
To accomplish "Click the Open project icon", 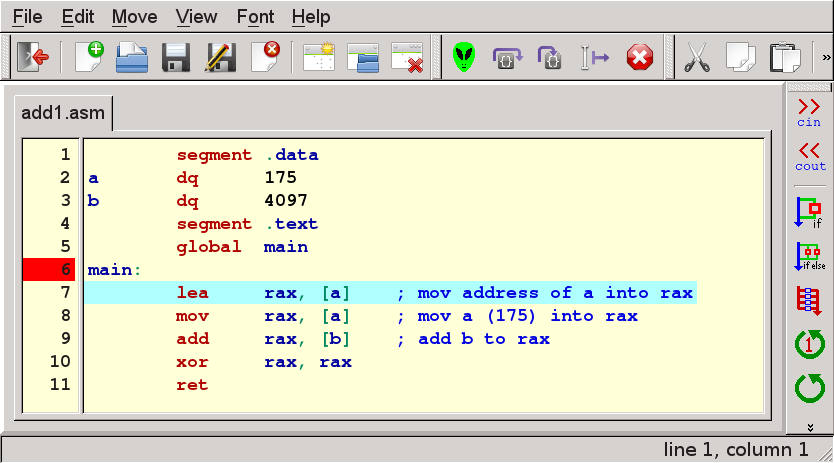I will (x=363, y=57).
